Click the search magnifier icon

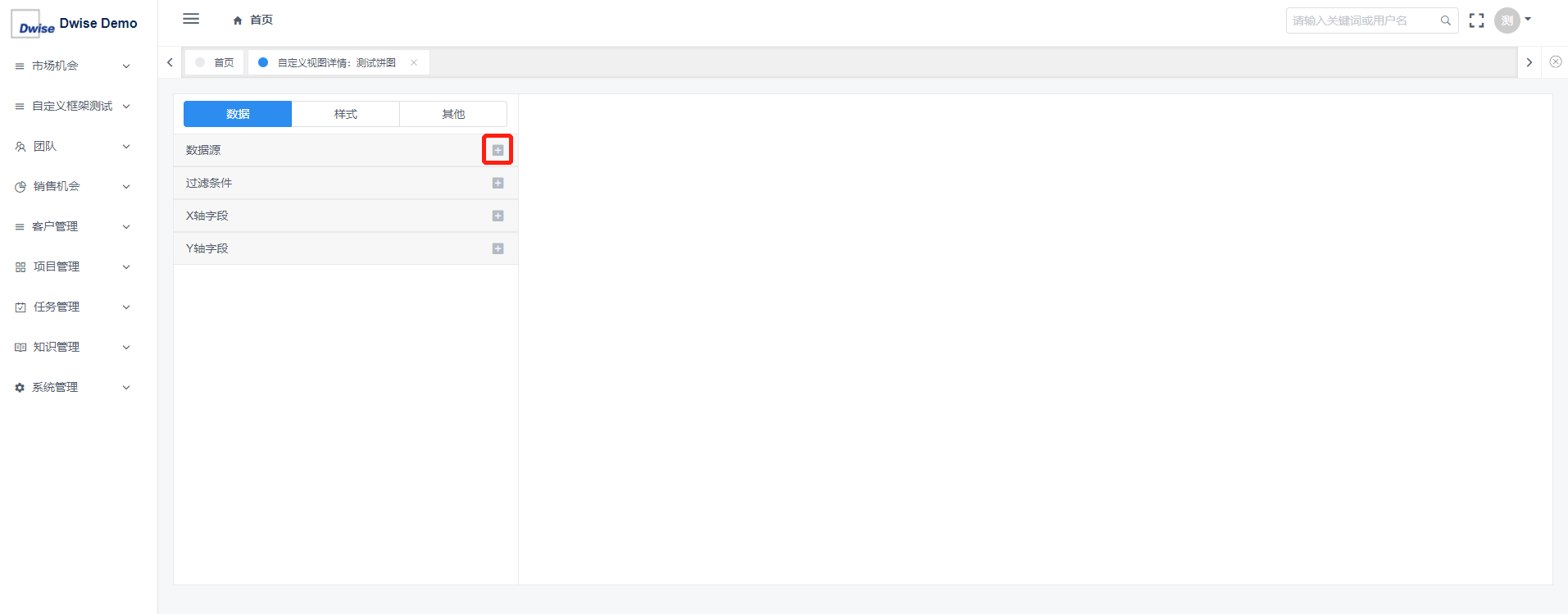click(1445, 20)
